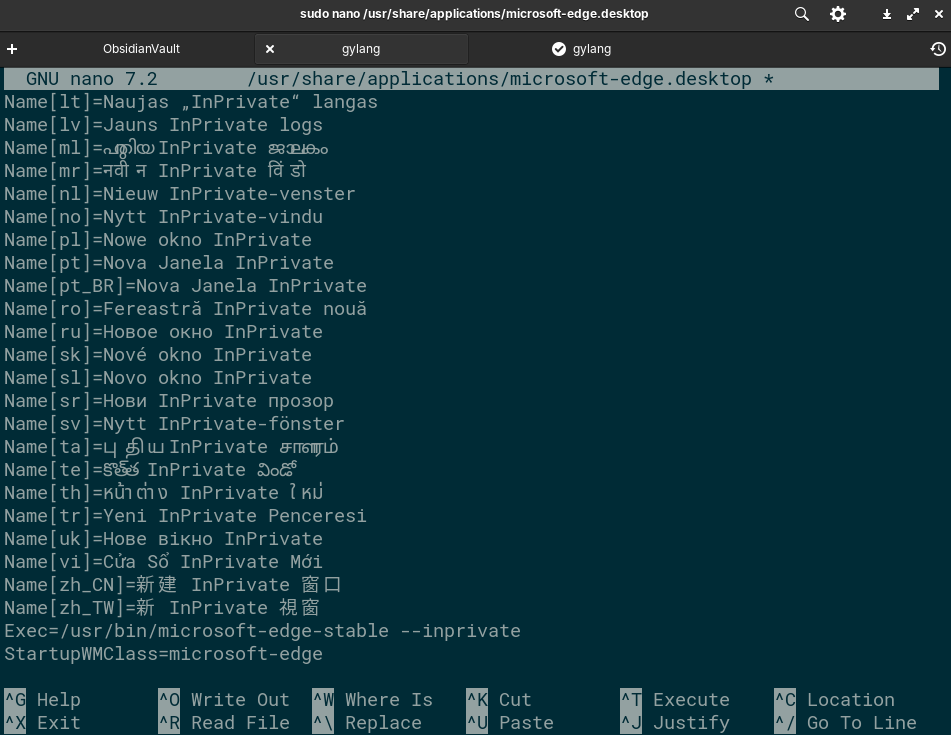Add a new tab with the plus icon
This screenshot has height=735, width=951.
click(x=12, y=49)
